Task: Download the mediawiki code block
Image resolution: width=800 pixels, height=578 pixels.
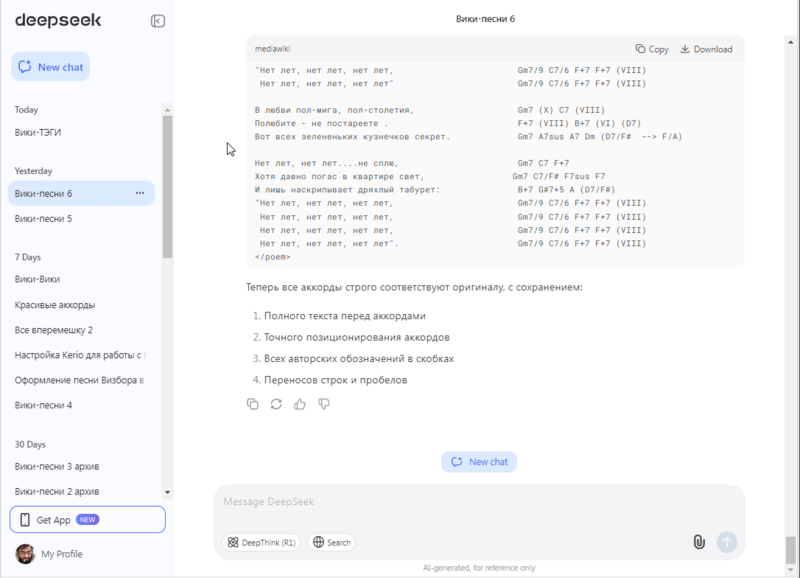Action: [706, 49]
